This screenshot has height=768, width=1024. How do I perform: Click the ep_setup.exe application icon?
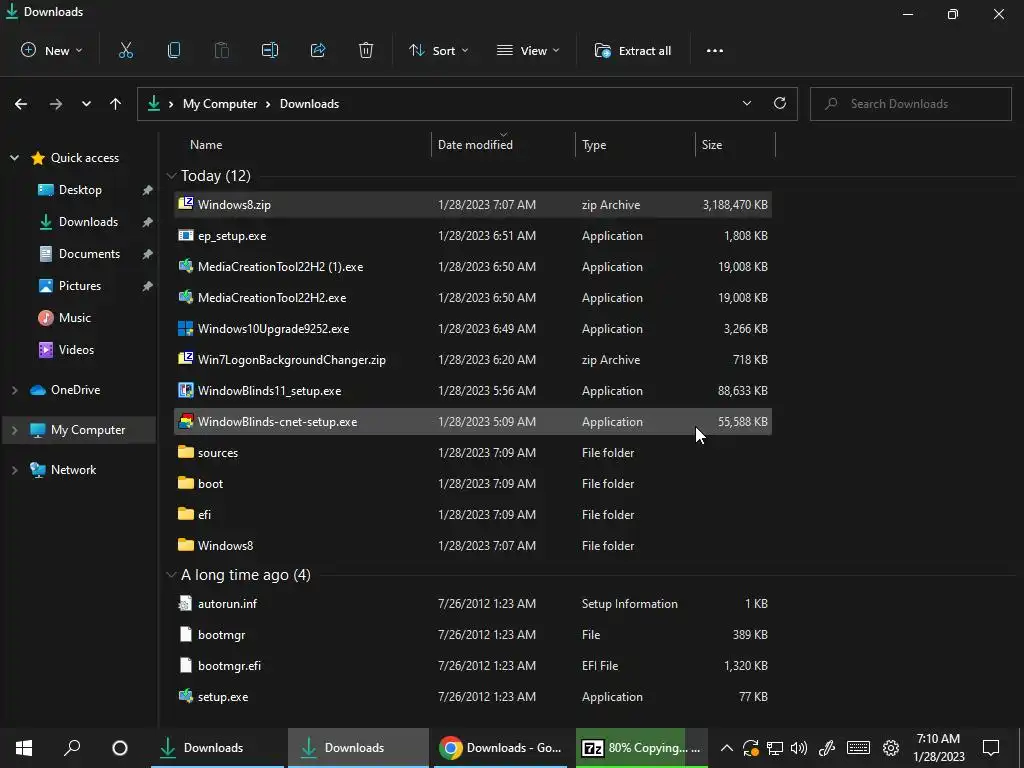coord(185,235)
